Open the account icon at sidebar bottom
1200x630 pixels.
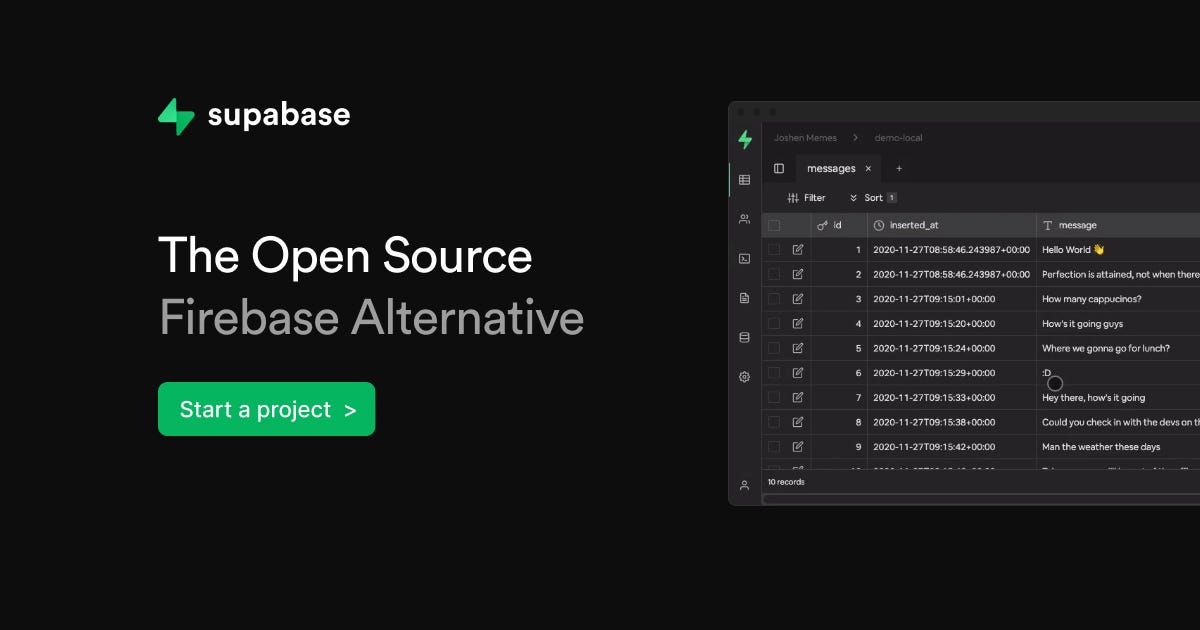click(744, 485)
